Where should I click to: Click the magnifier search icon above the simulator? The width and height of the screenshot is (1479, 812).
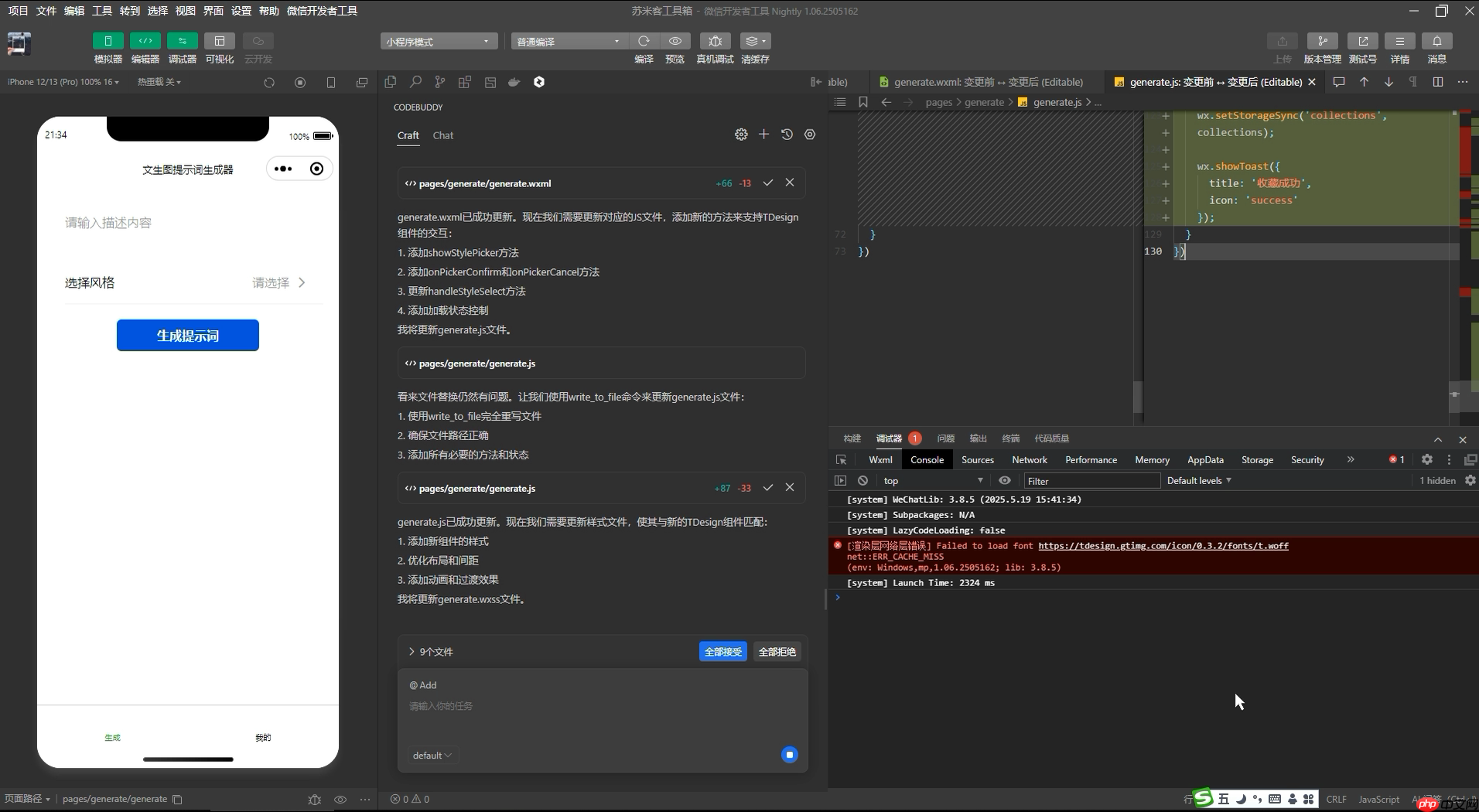[x=415, y=82]
